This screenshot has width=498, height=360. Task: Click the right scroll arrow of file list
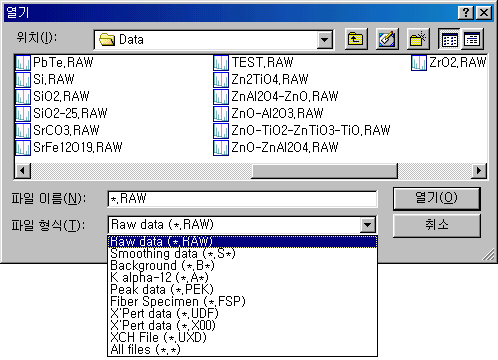tap(479, 171)
